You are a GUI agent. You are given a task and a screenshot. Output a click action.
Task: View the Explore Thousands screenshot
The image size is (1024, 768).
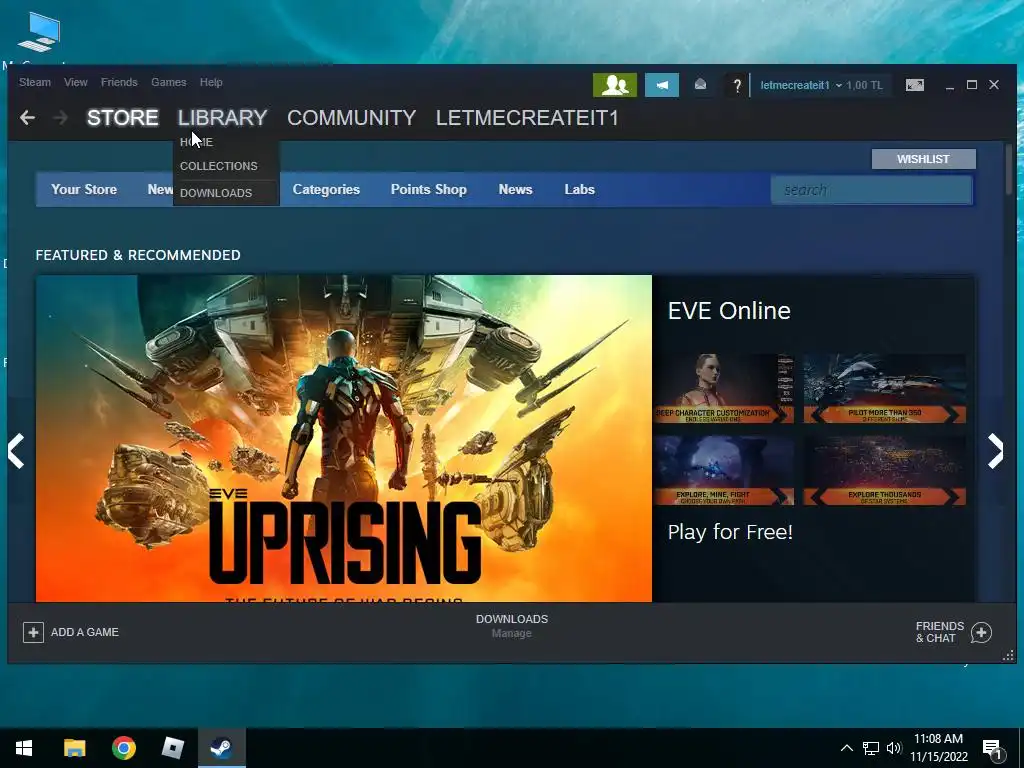884,470
